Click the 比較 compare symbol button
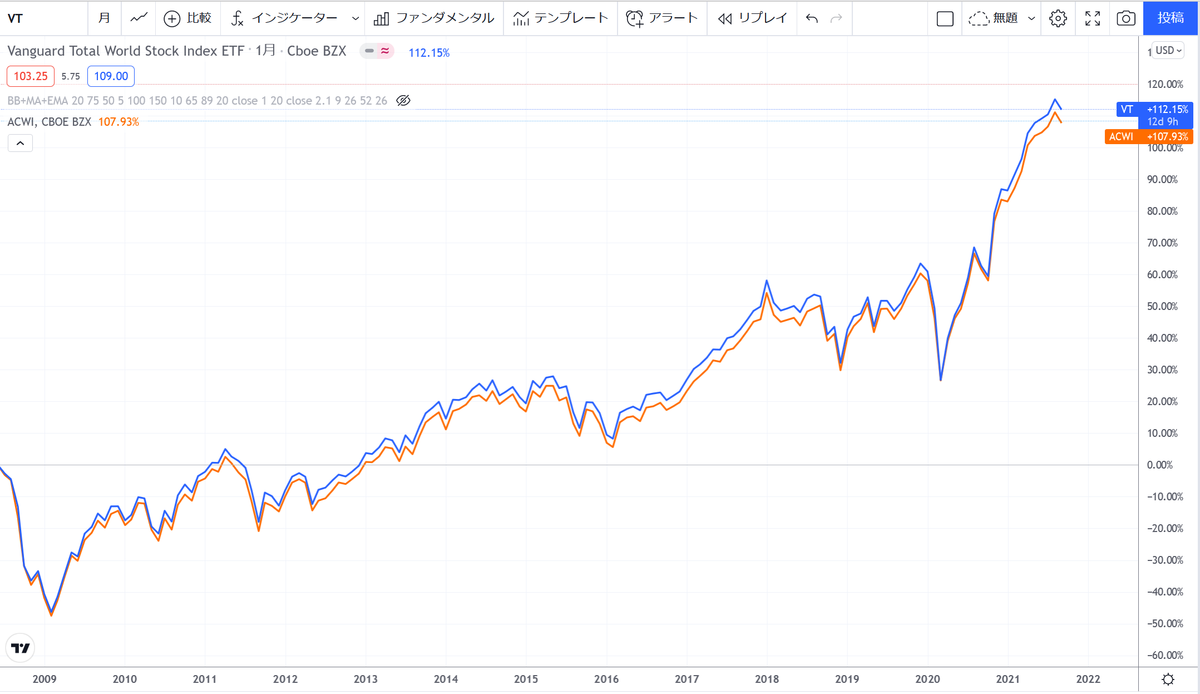 click(x=187, y=18)
